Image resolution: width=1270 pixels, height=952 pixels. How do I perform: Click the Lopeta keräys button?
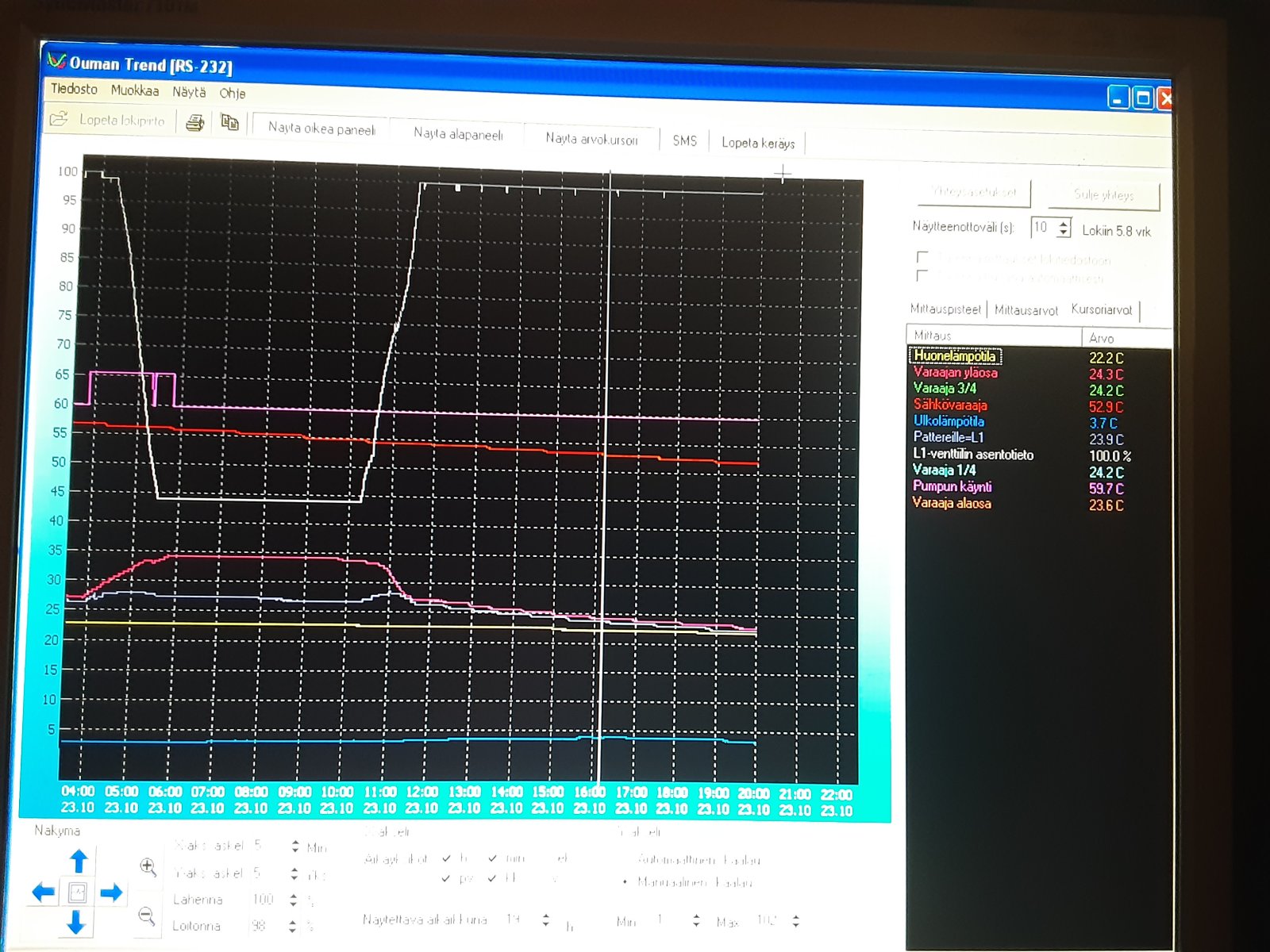758,143
